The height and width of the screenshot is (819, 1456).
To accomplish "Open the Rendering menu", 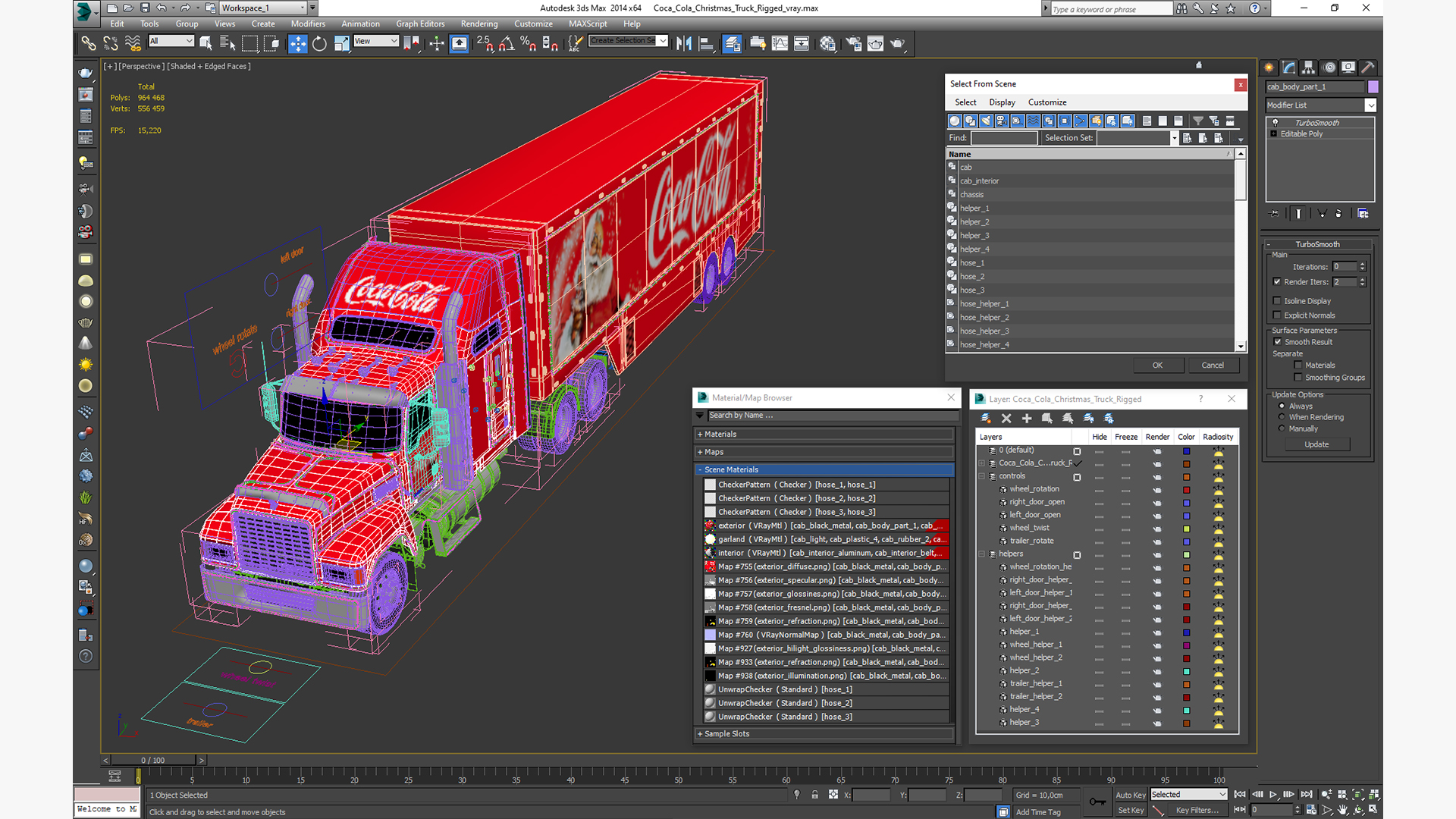I will tap(479, 24).
